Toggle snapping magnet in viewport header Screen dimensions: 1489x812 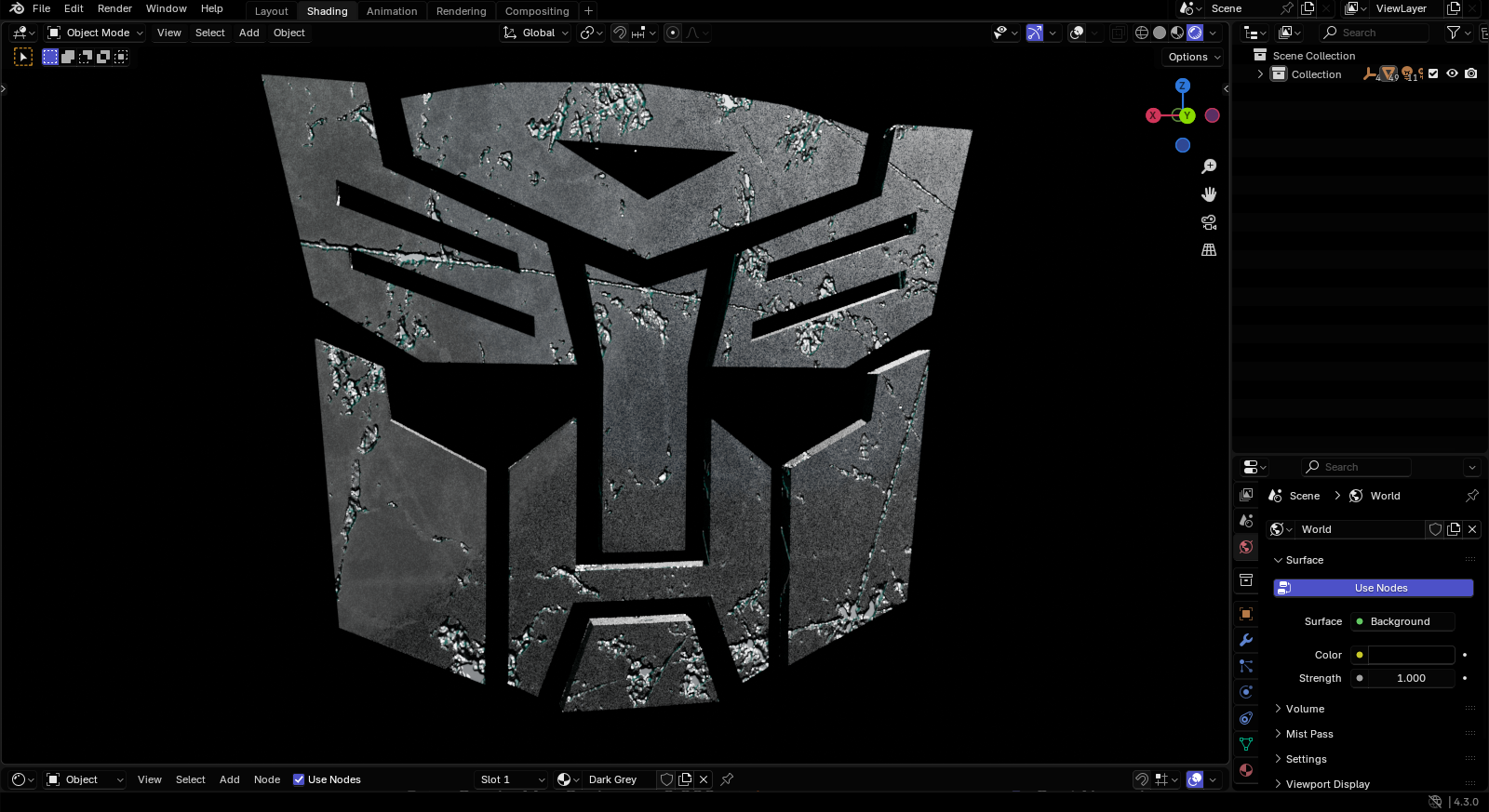pyautogui.click(x=620, y=33)
